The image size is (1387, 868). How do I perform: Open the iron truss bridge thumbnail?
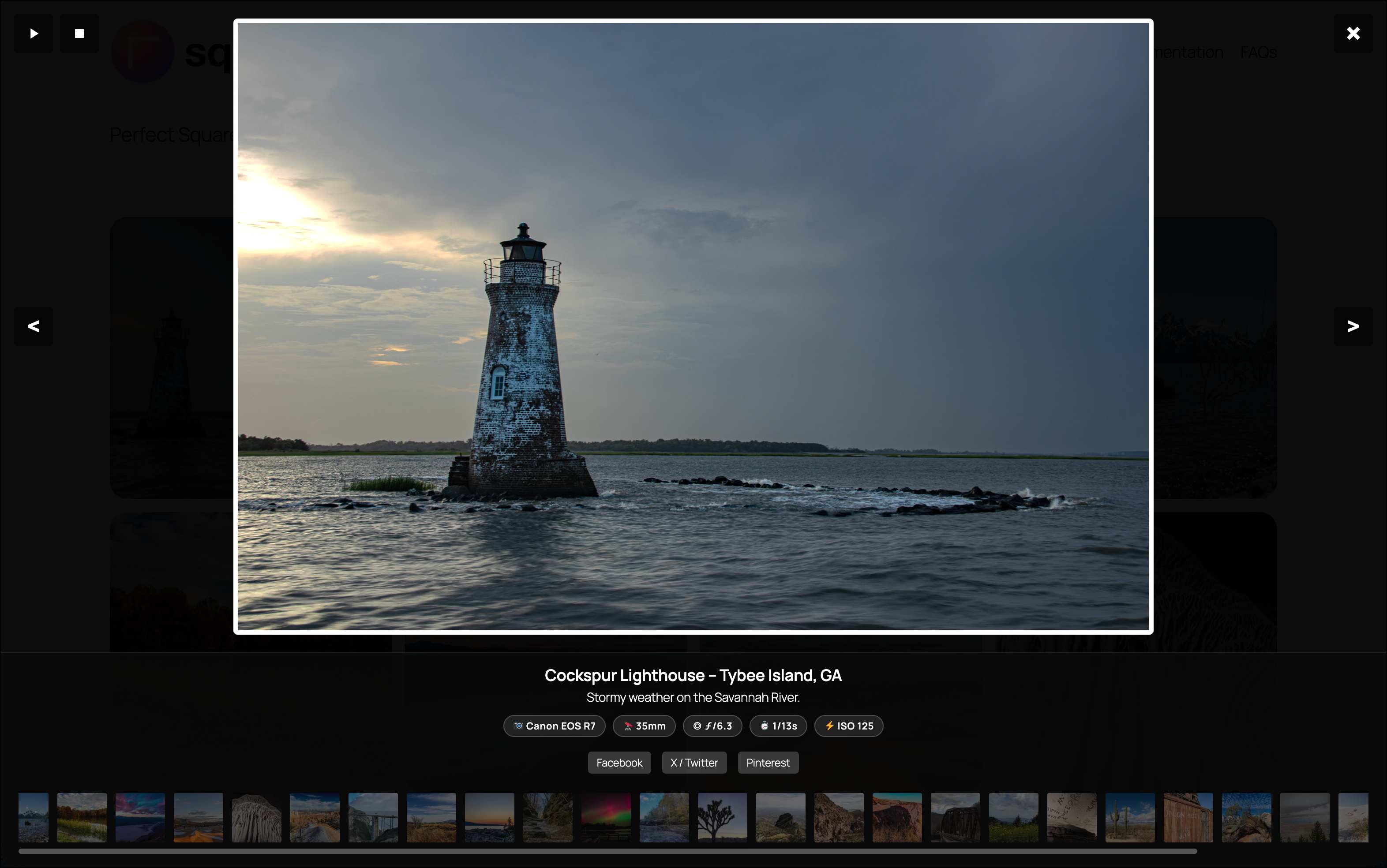point(955,817)
